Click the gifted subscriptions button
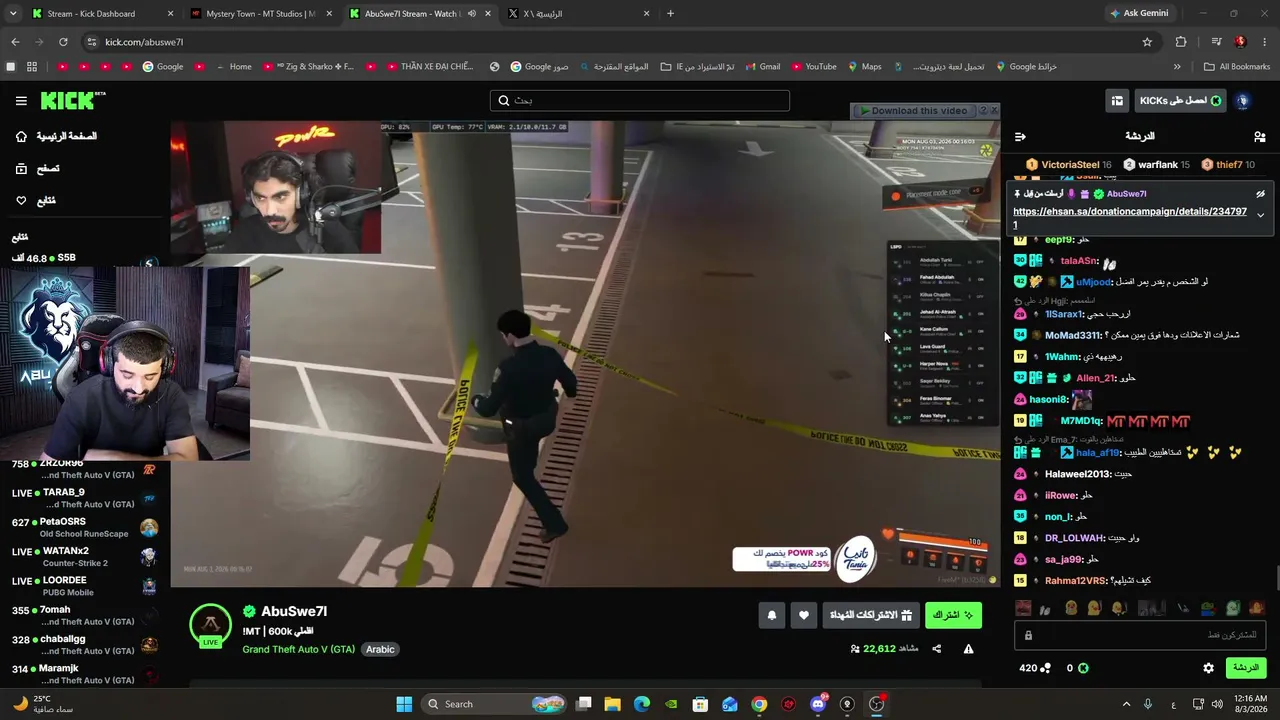The image size is (1280, 720). point(871,615)
